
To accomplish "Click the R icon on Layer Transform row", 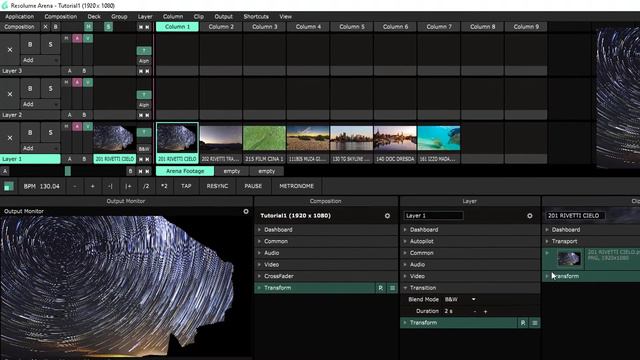I will click(x=523, y=323).
